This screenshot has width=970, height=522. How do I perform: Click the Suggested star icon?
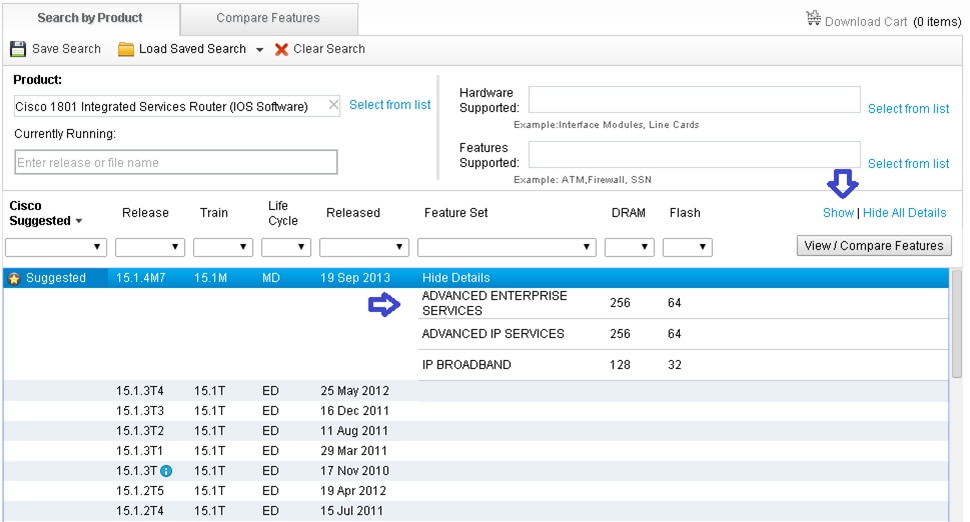pos(14,279)
